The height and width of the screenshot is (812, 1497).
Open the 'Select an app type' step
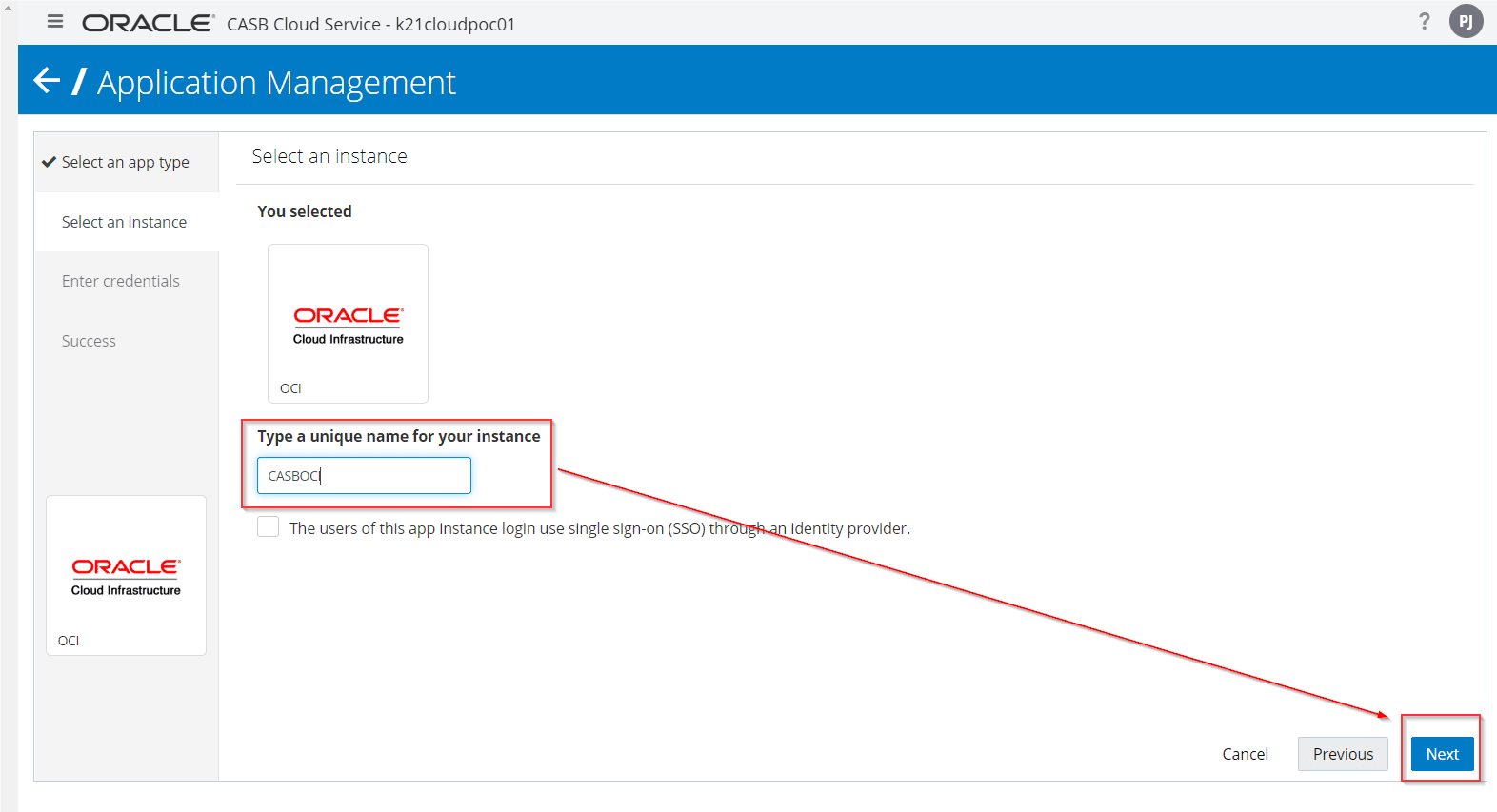pyautogui.click(x=126, y=162)
